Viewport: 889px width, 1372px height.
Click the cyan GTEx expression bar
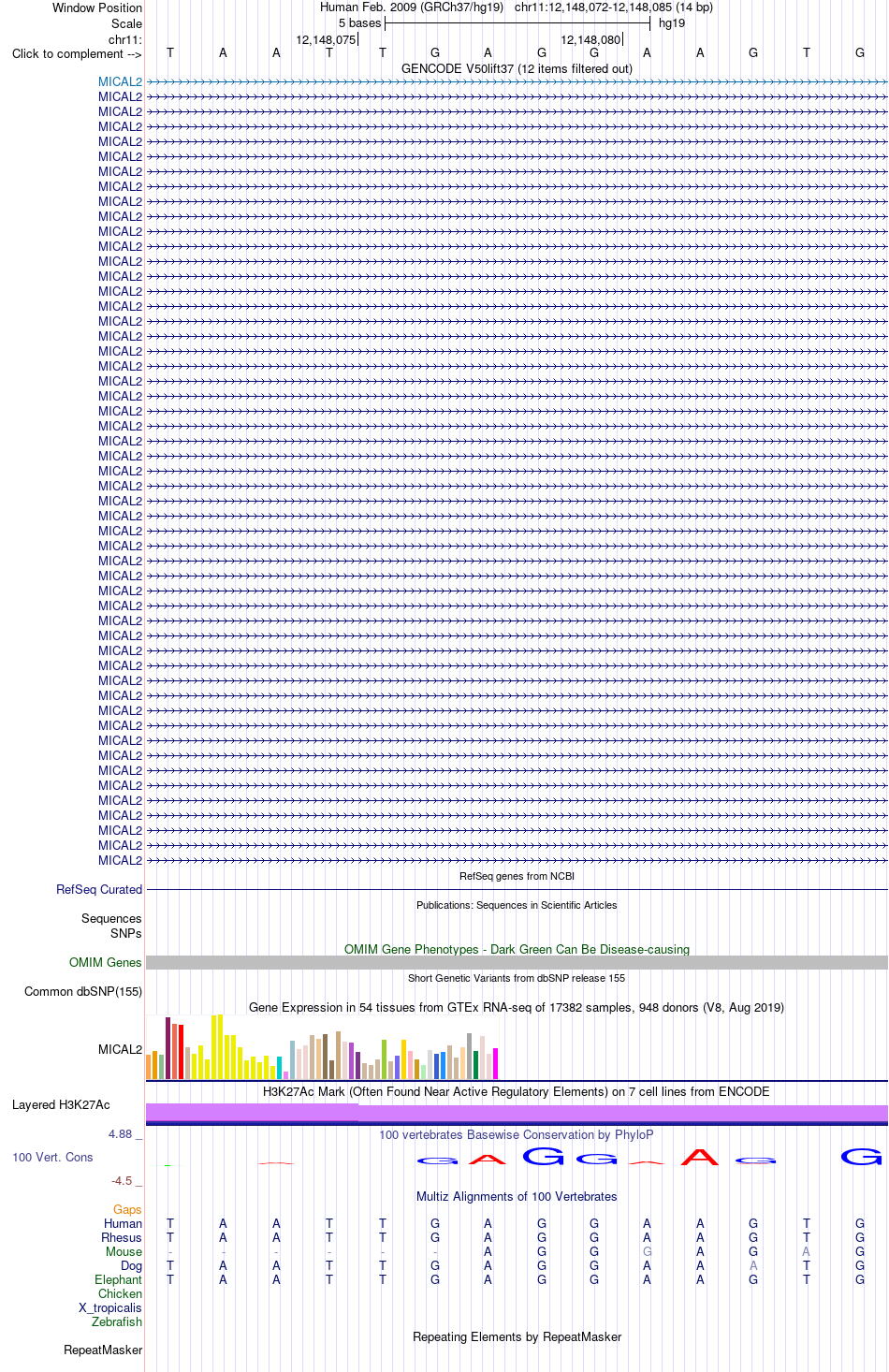coord(279,1068)
